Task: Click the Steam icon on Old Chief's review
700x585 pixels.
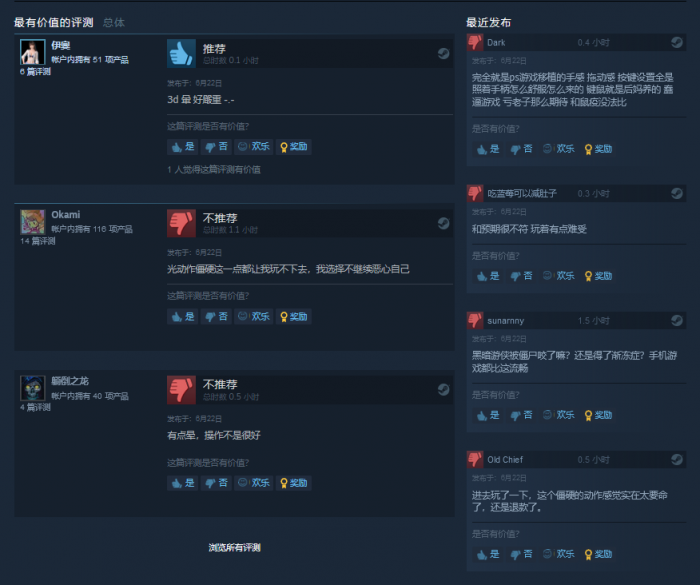Action: click(x=677, y=460)
